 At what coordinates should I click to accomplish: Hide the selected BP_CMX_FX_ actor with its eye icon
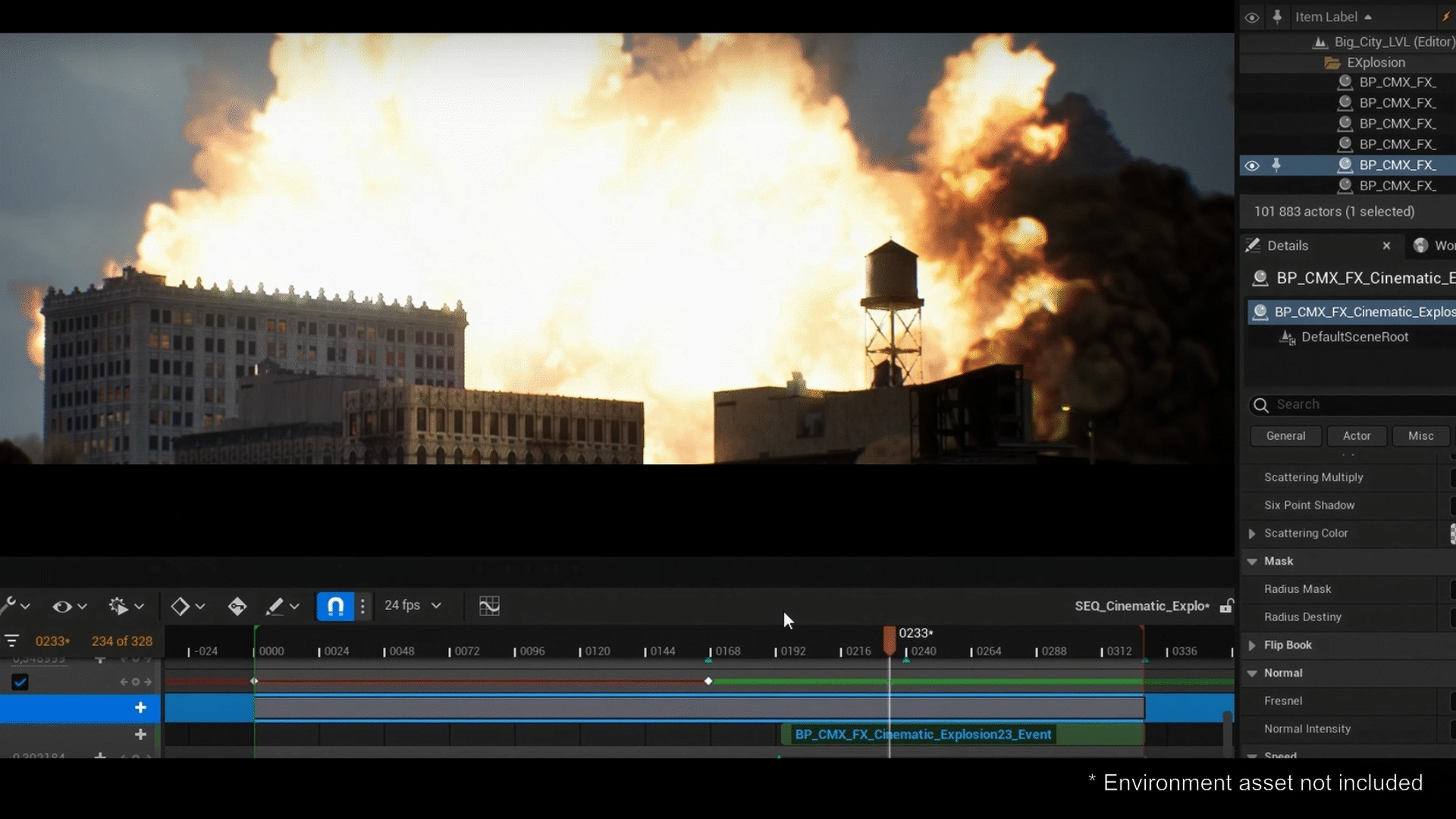click(1252, 165)
